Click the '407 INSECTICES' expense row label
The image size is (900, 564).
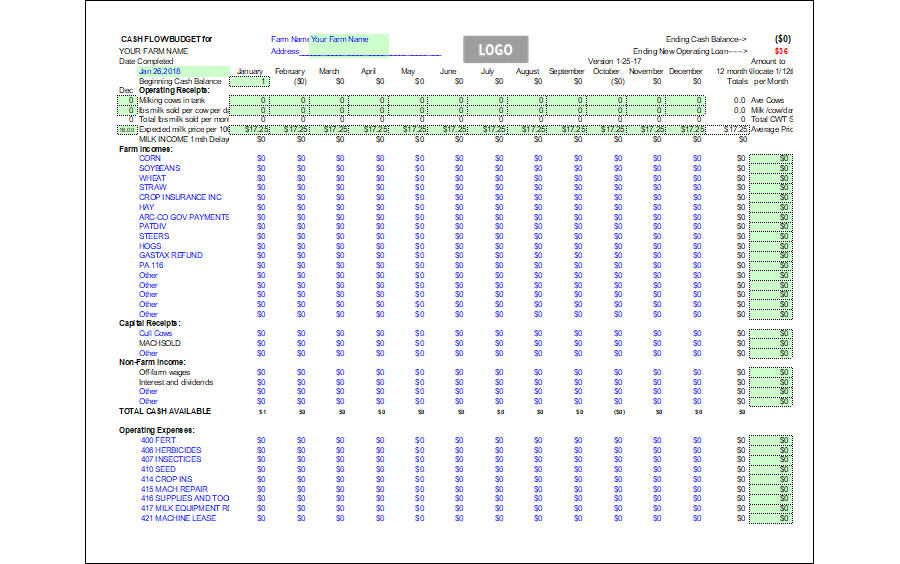click(171, 460)
